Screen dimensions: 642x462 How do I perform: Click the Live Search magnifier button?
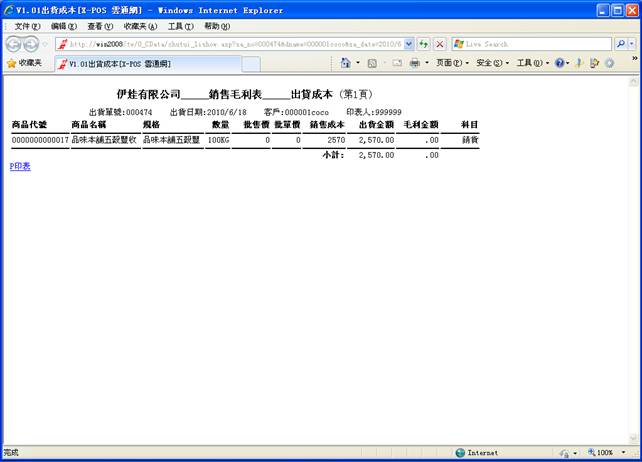point(621,44)
